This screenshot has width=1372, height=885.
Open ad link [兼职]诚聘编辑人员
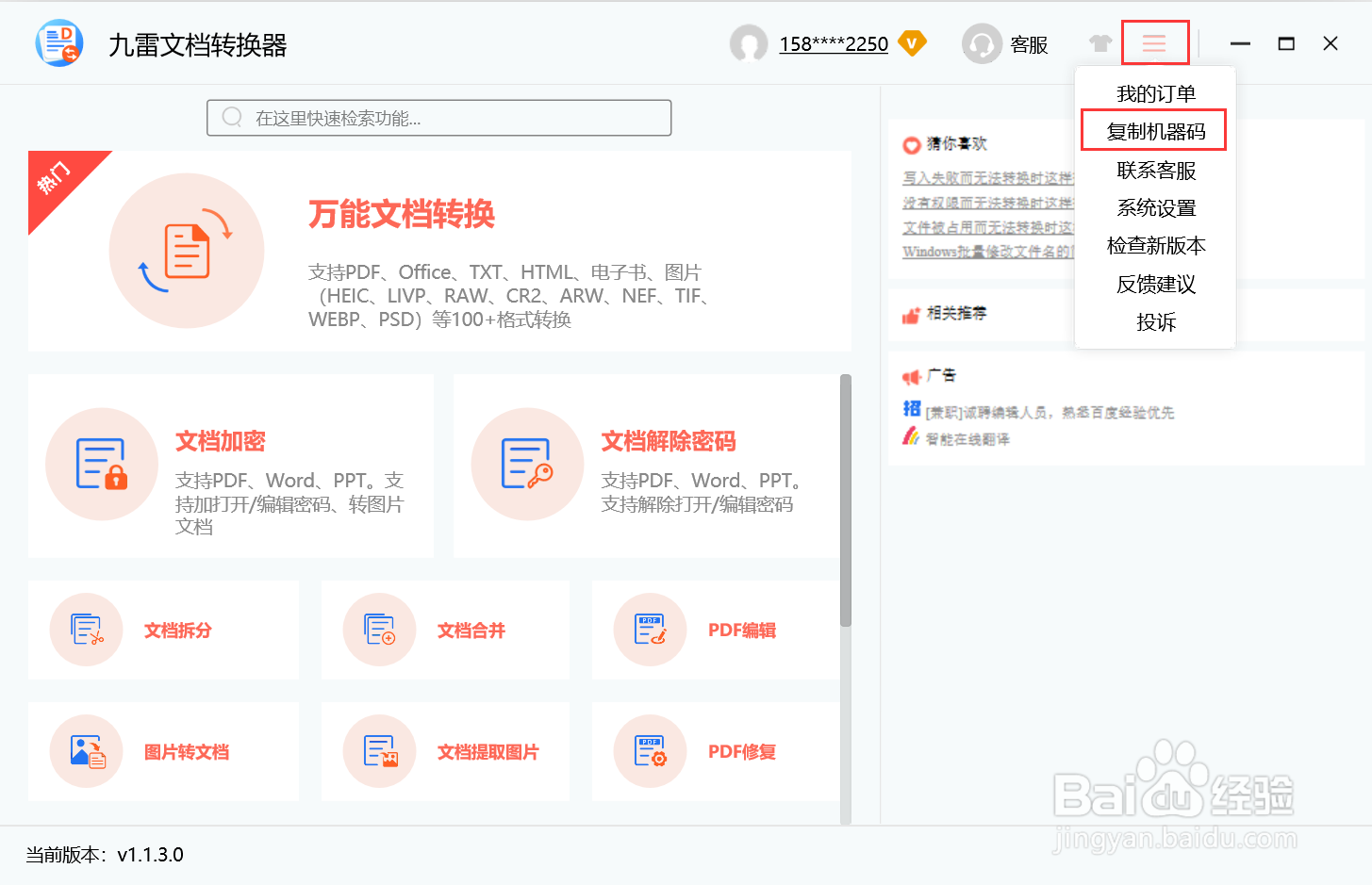(1050, 413)
